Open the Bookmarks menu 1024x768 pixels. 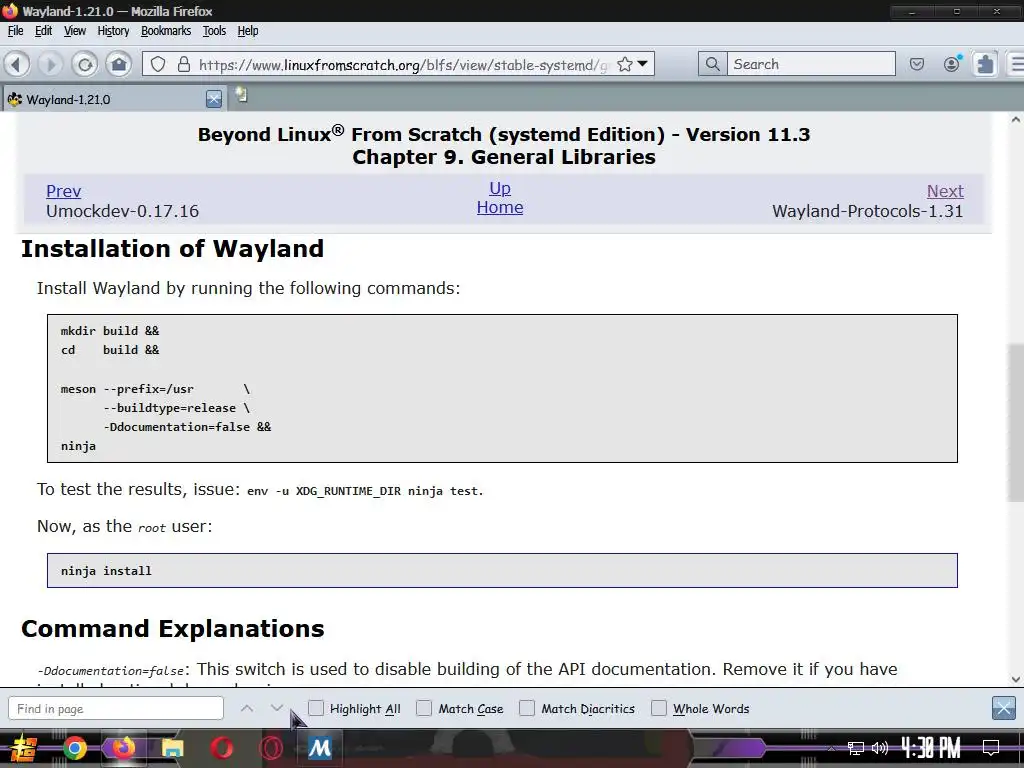coord(166,31)
